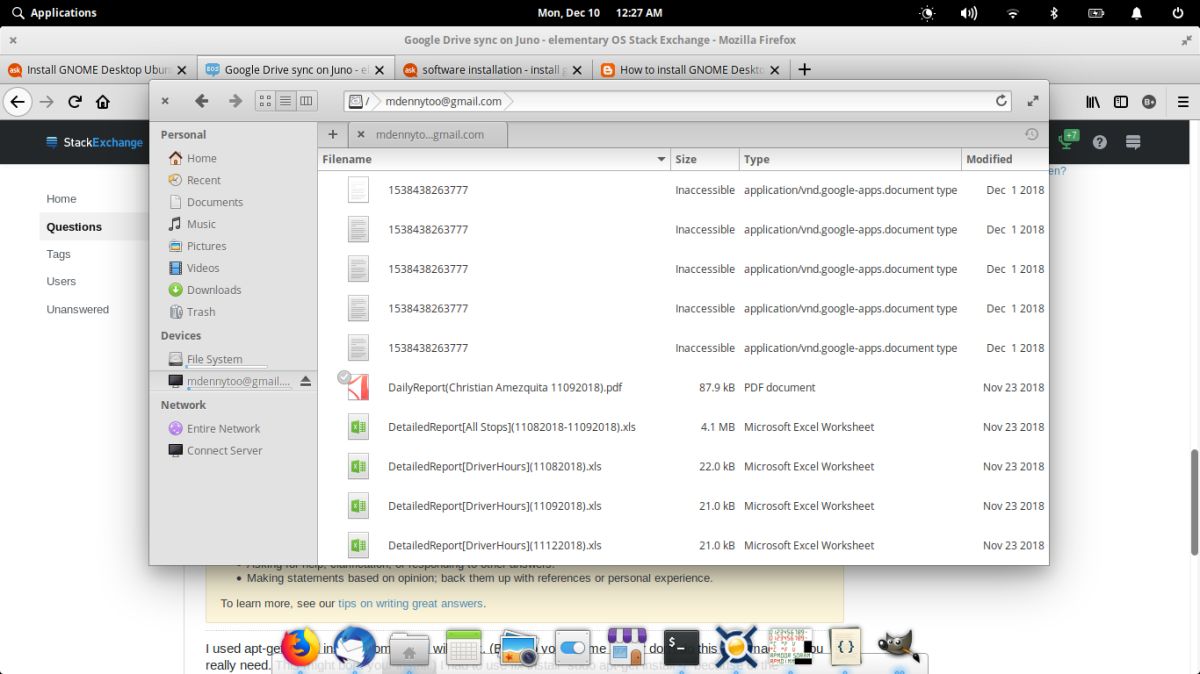
Task: Open the Applications menu in top panel
Action: click(54, 13)
